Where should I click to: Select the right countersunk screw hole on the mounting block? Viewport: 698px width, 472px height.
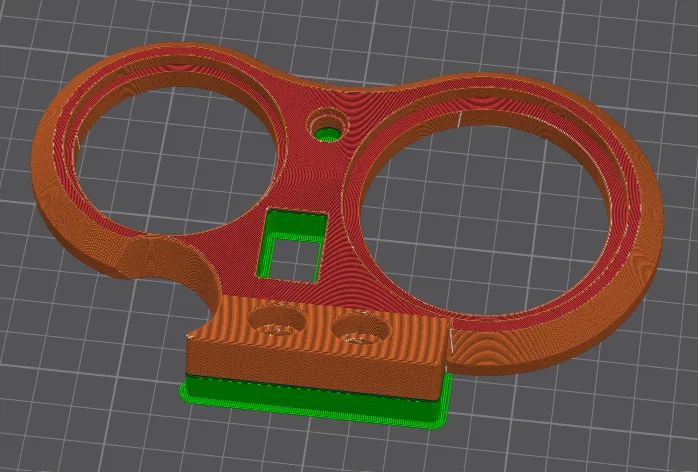[x=361, y=329]
